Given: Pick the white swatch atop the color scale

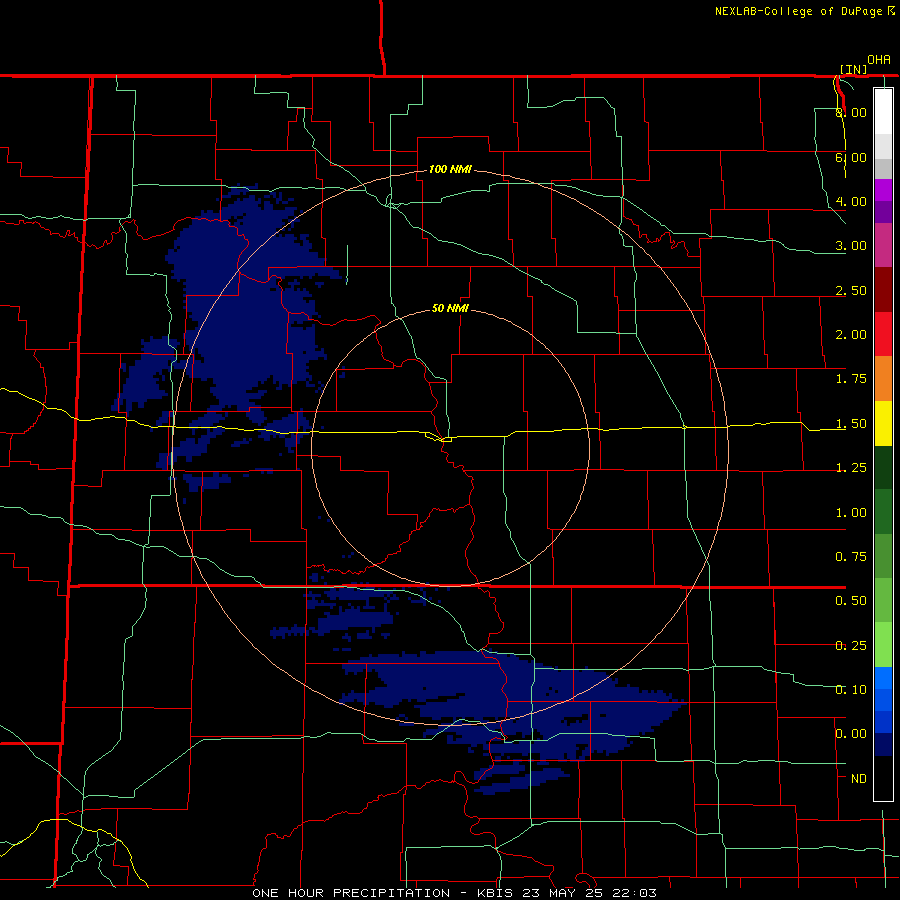Looking at the screenshot, I should click(883, 111).
